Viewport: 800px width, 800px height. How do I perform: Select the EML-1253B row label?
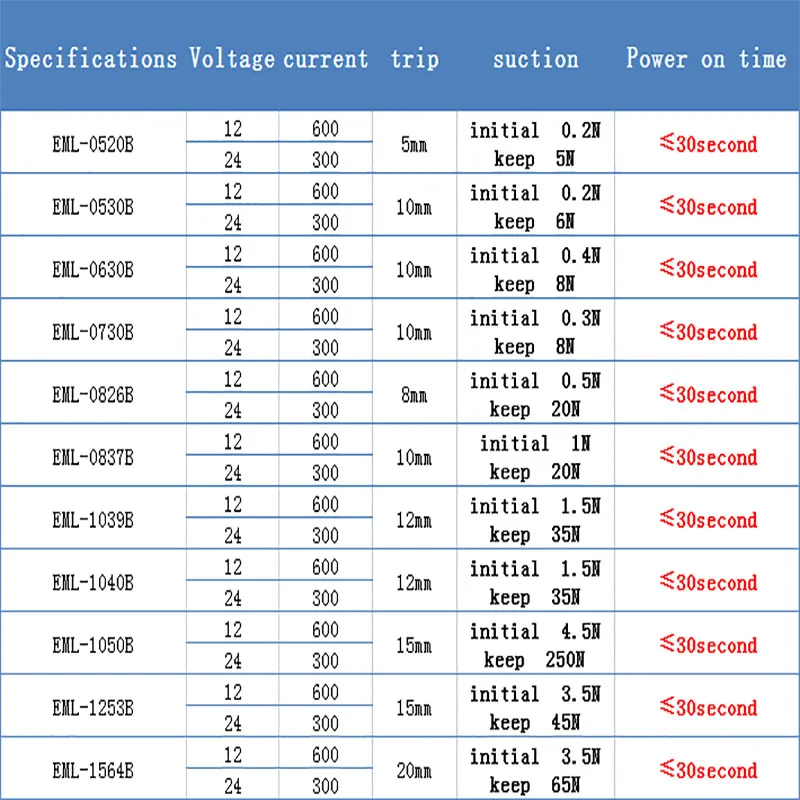93,708
